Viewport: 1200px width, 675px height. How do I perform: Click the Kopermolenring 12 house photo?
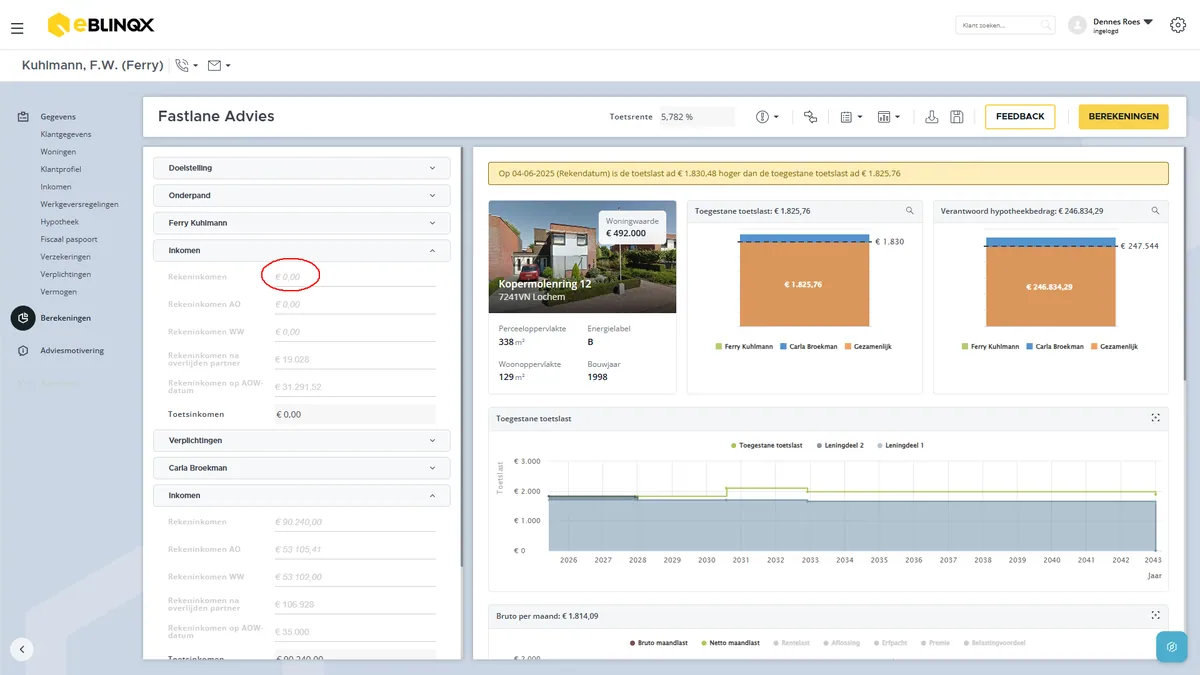click(582, 257)
